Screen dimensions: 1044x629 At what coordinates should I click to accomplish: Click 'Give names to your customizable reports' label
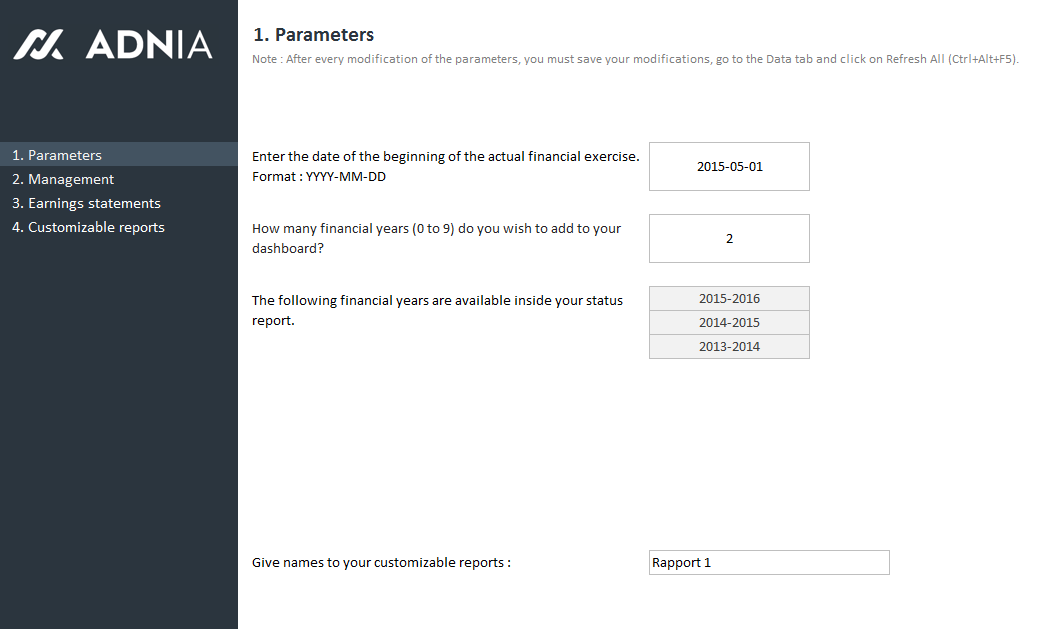(381, 562)
